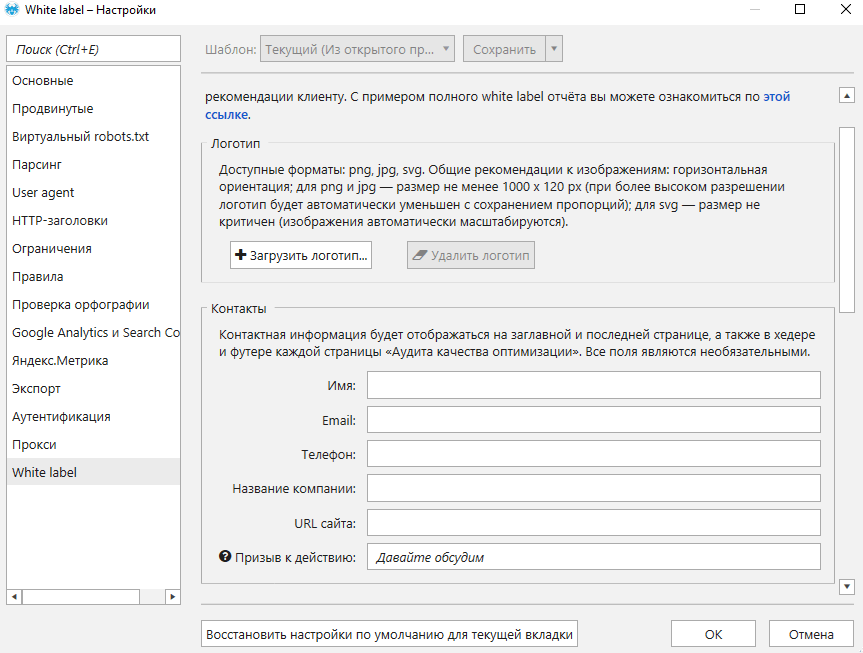The height and width of the screenshot is (653, 863).
Task: Click the sidebar horizontal scrollbar thumb
Action: tap(81, 596)
